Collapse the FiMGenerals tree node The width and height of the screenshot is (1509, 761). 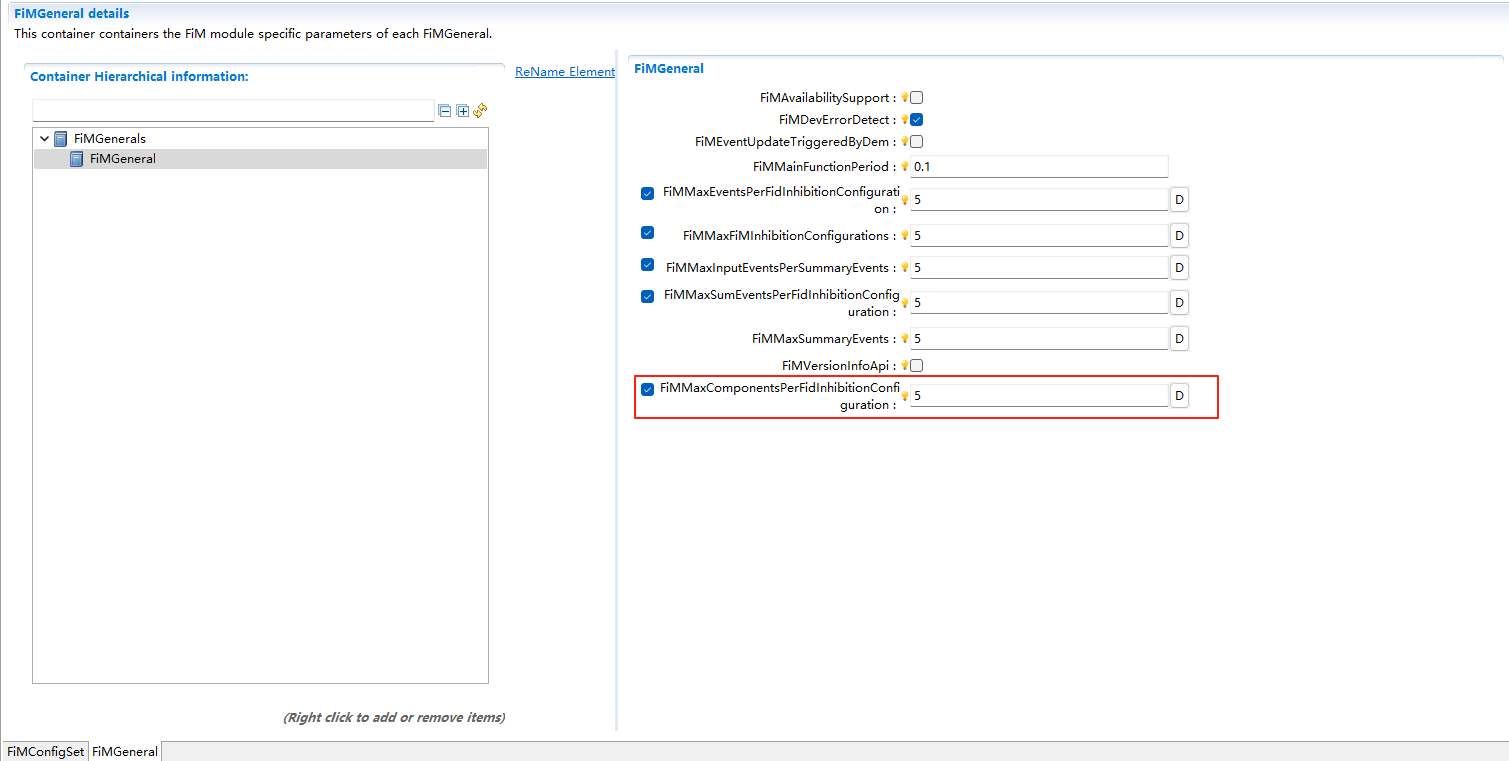click(x=44, y=138)
